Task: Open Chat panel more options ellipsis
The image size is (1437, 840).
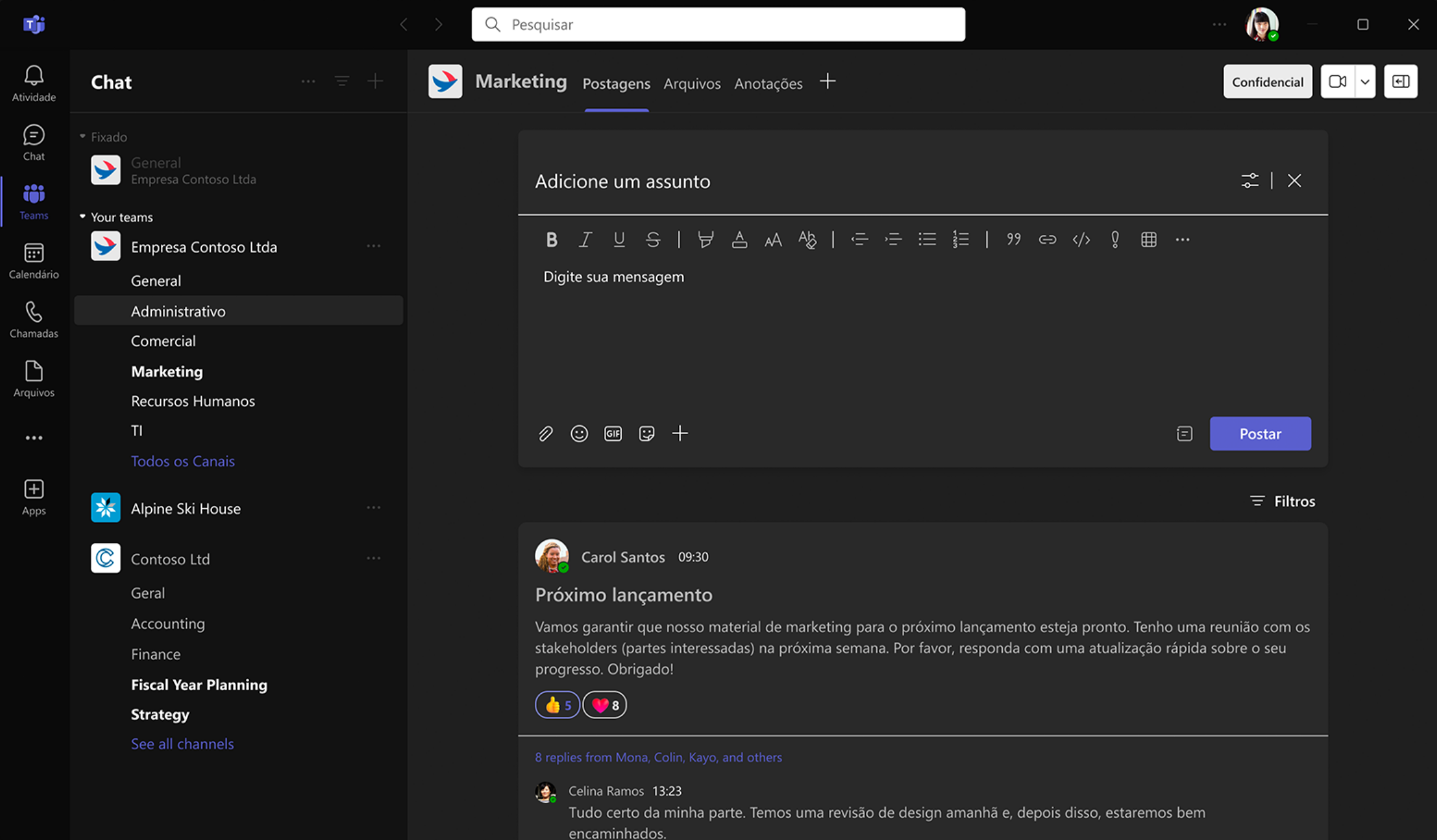Action: 308,81
